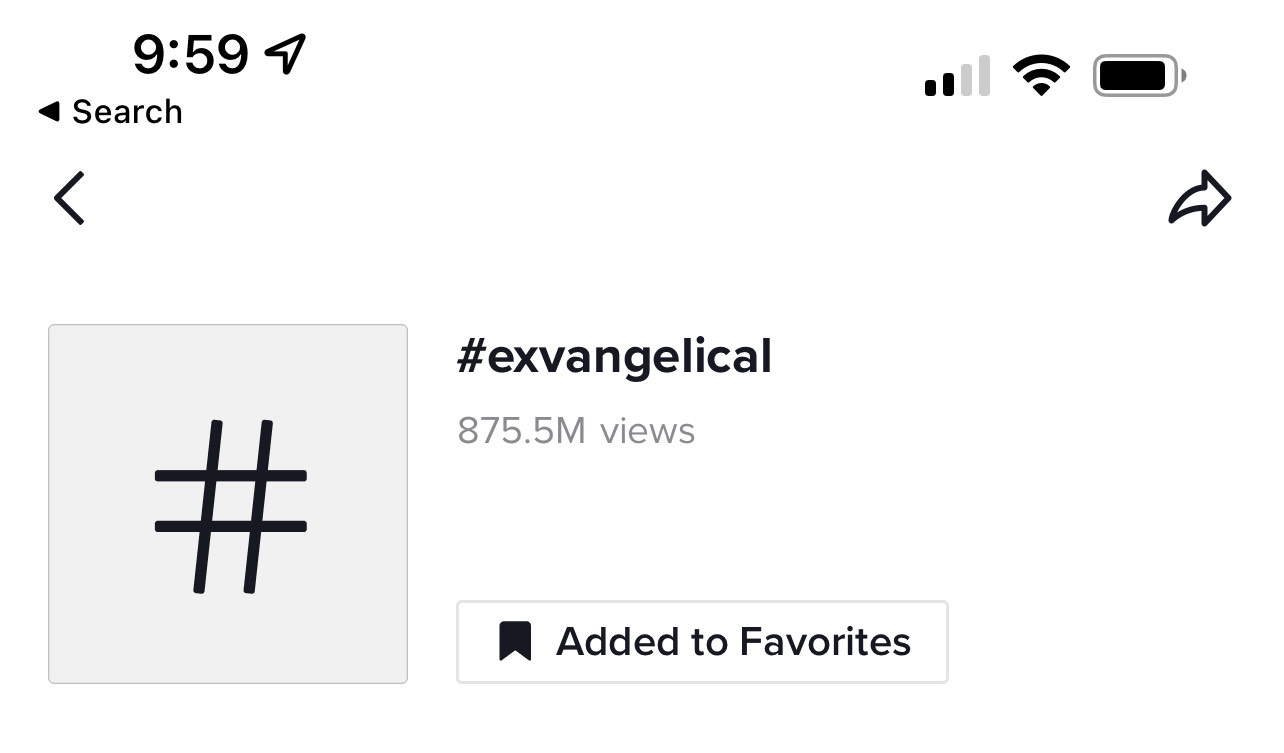Click the small triangle beside Search
The width and height of the screenshot is (1284, 753).
(x=48, y=112)
